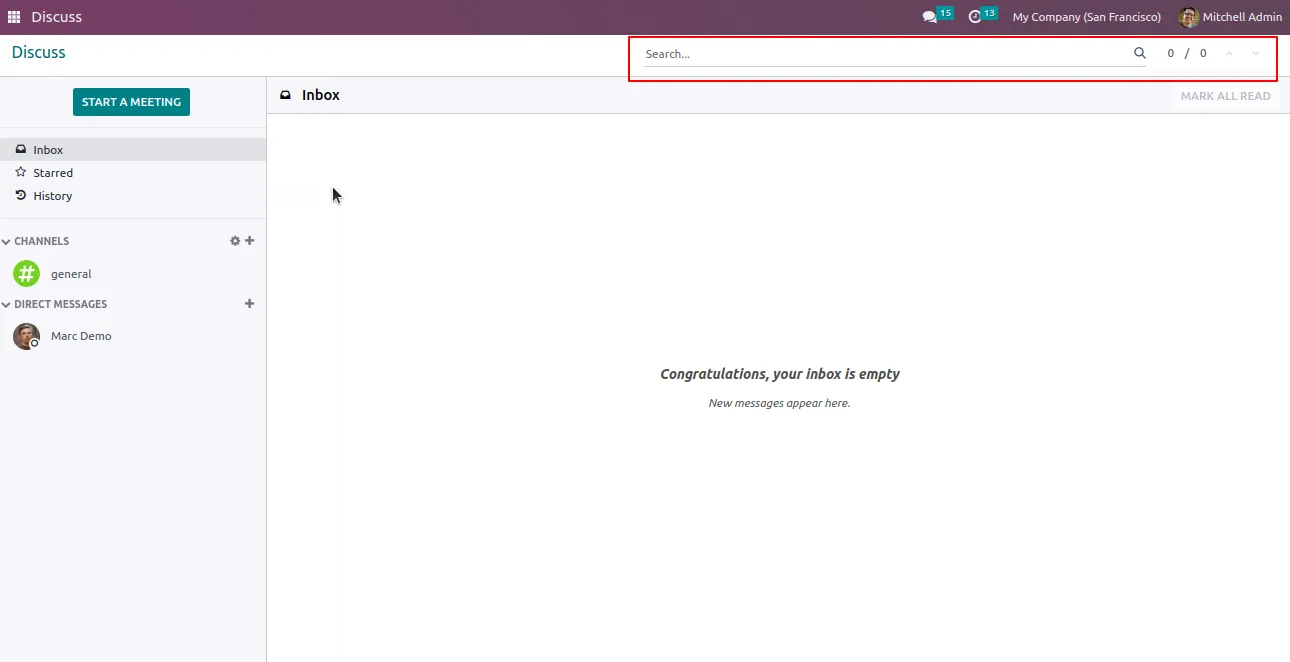Open My Company (San Francisco) switcher
Screen dimensions: 1290x662
pyautogui.click(x=1087, y=17)
